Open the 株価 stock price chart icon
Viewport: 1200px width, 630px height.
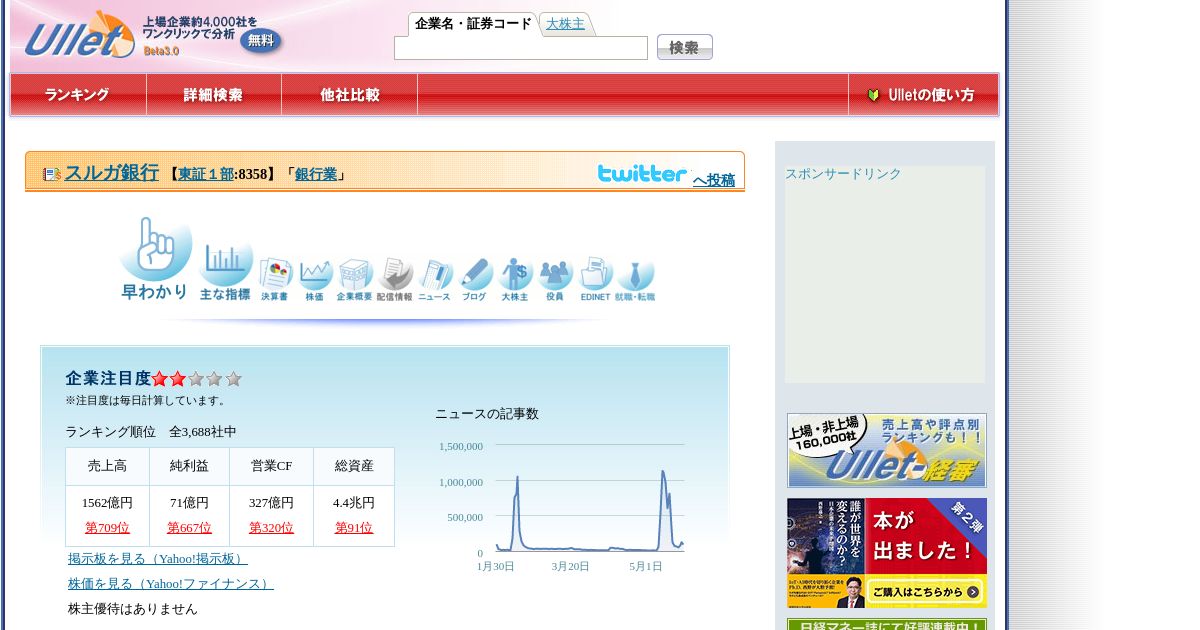coord(315,279)
